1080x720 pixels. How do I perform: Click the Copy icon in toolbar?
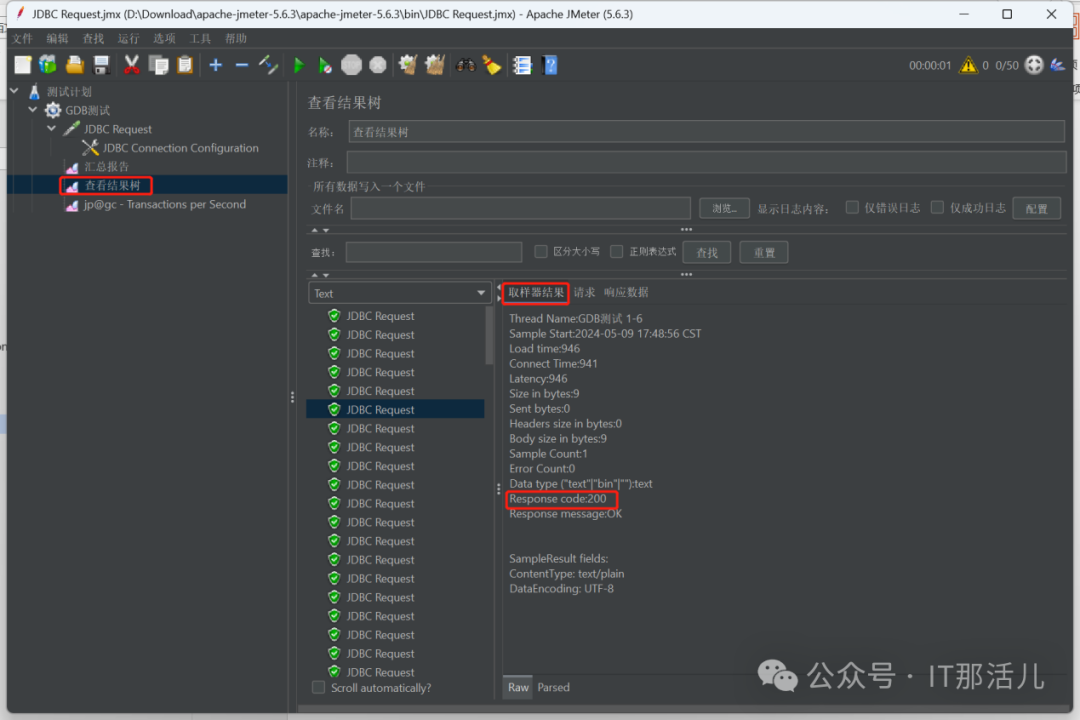(x=159, y=65)
